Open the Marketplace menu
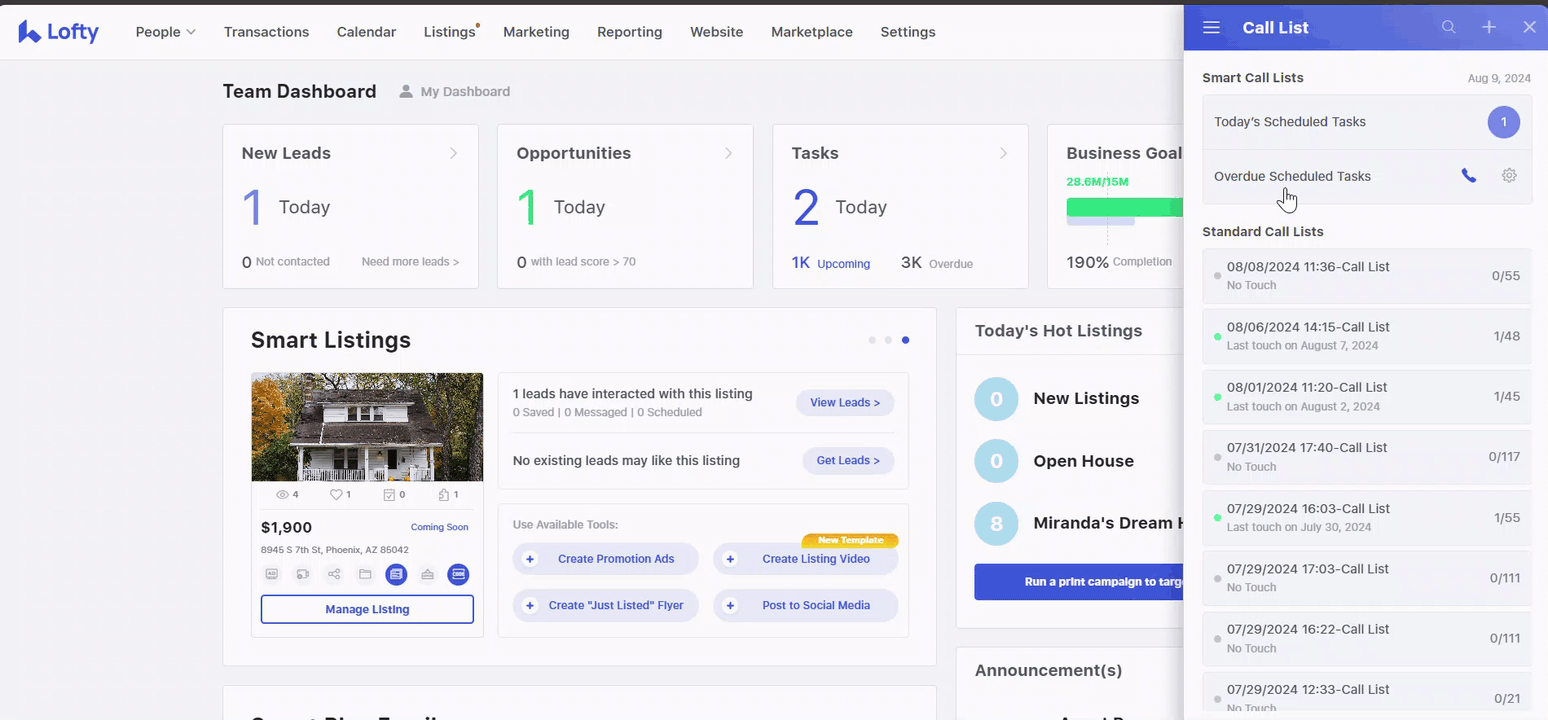Viewport: 1548px width, 720px height. tap(812, 32)
